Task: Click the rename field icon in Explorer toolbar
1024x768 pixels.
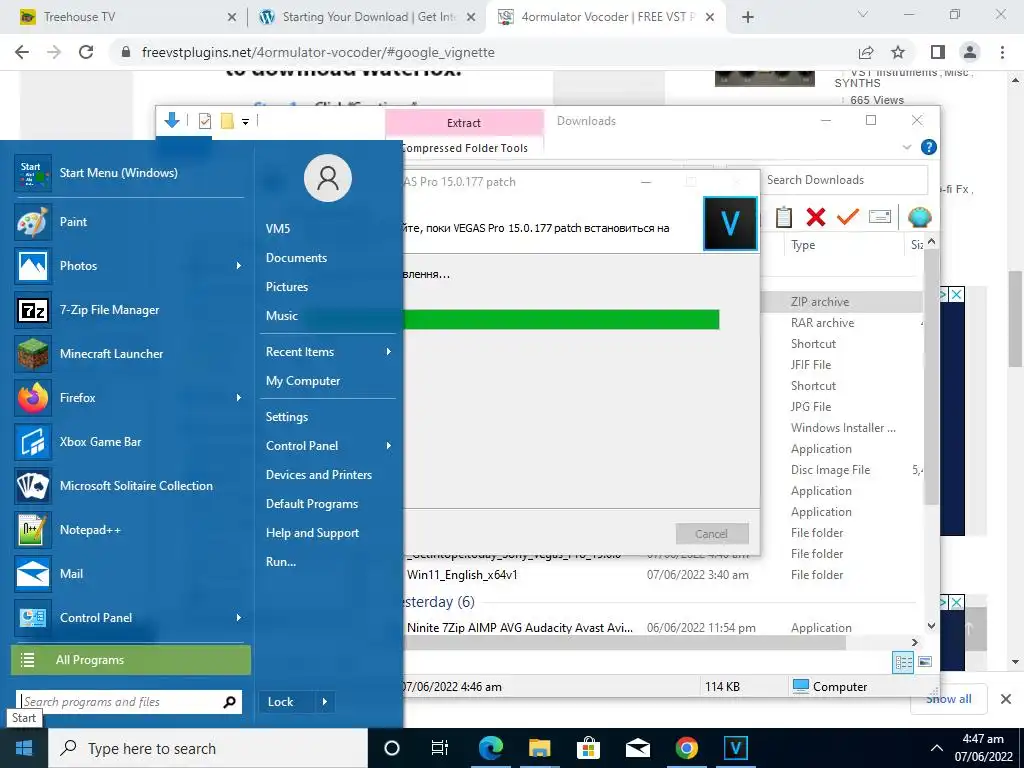Action: click(x=880, y=217)
